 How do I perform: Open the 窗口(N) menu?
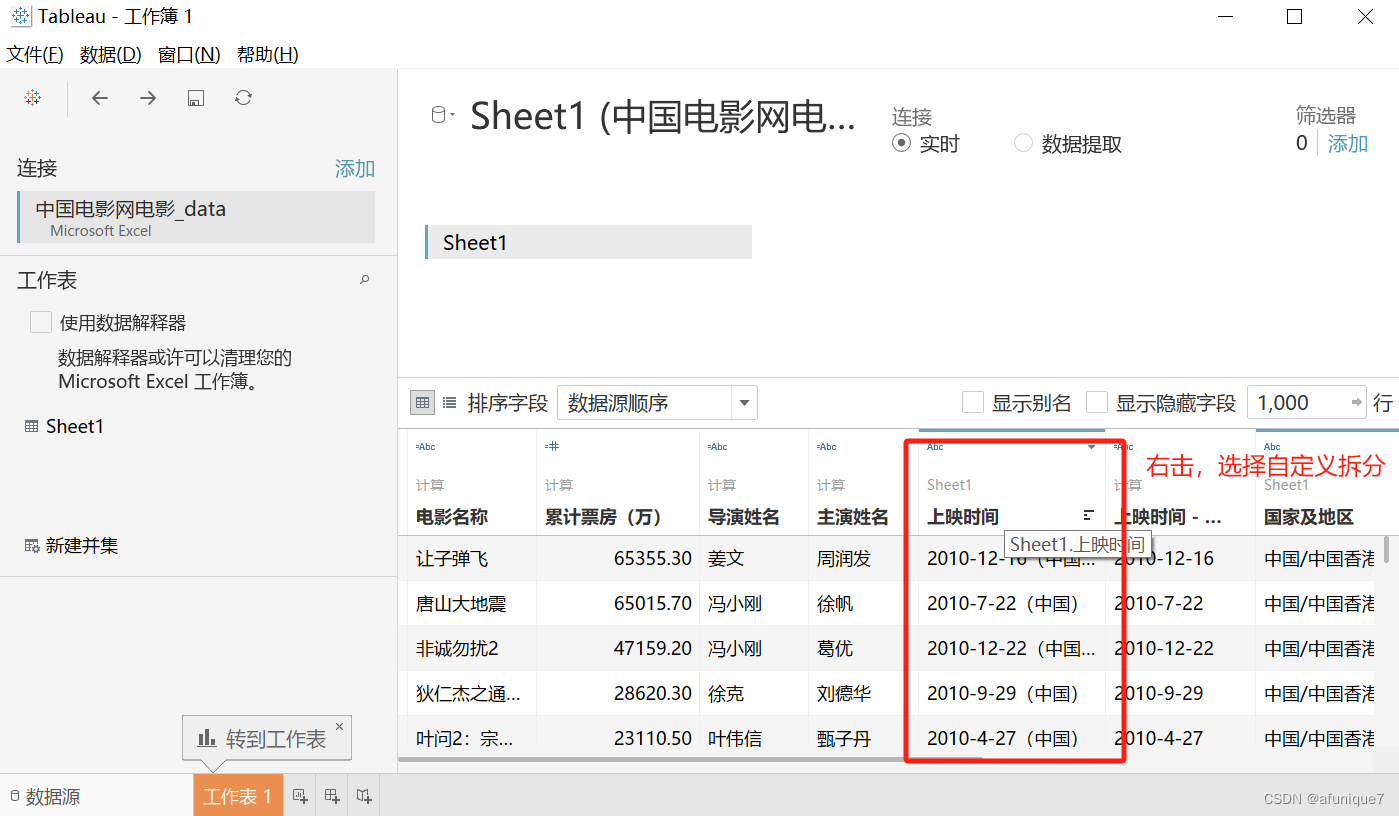click(189, 54)
